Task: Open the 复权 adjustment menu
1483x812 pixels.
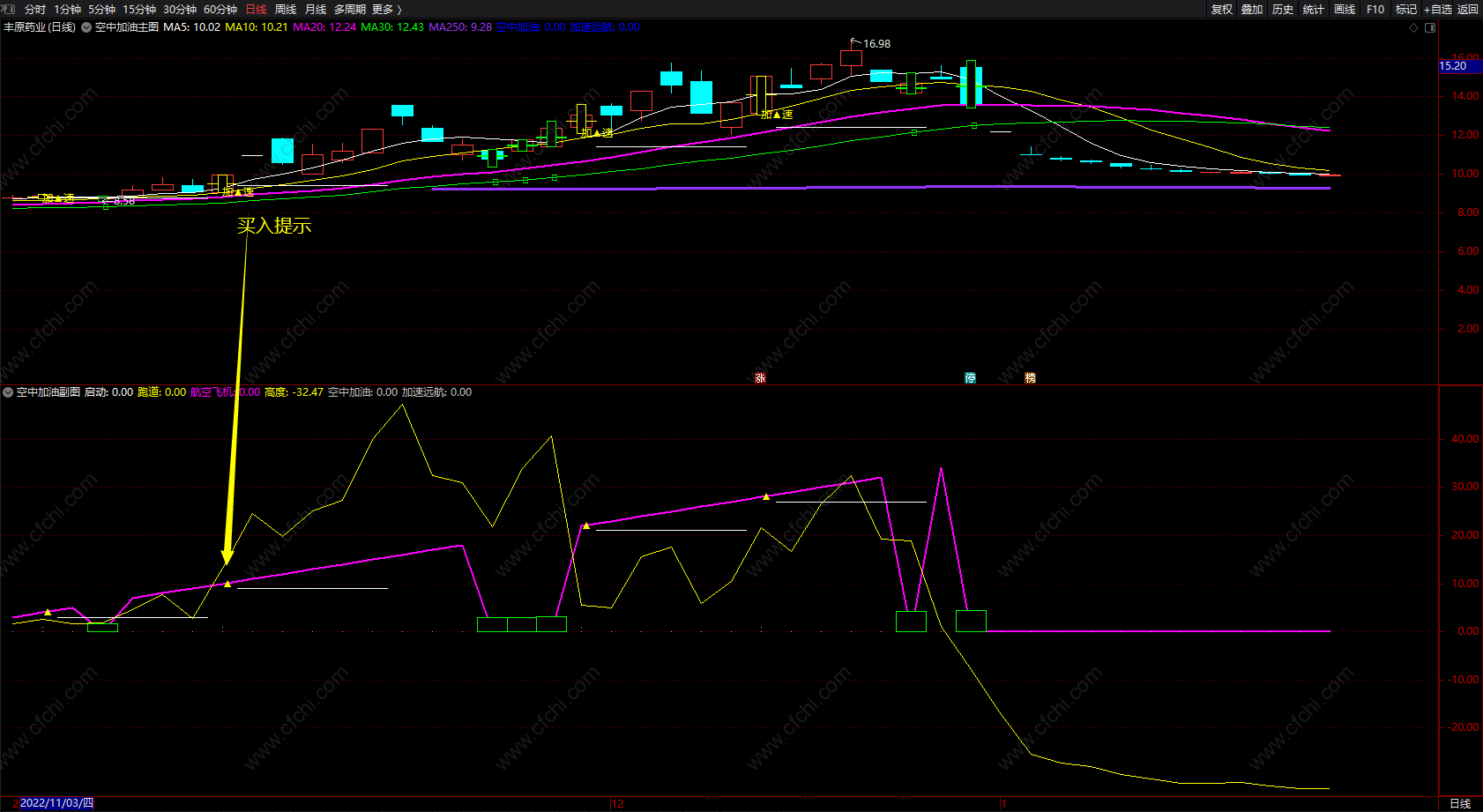Action: (x=1222, y=9)
